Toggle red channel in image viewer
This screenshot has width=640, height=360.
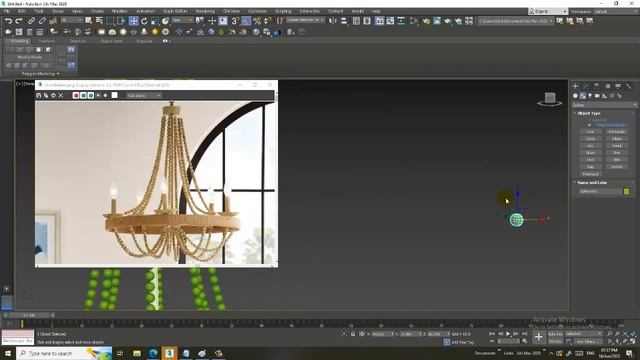pos(76,95)
